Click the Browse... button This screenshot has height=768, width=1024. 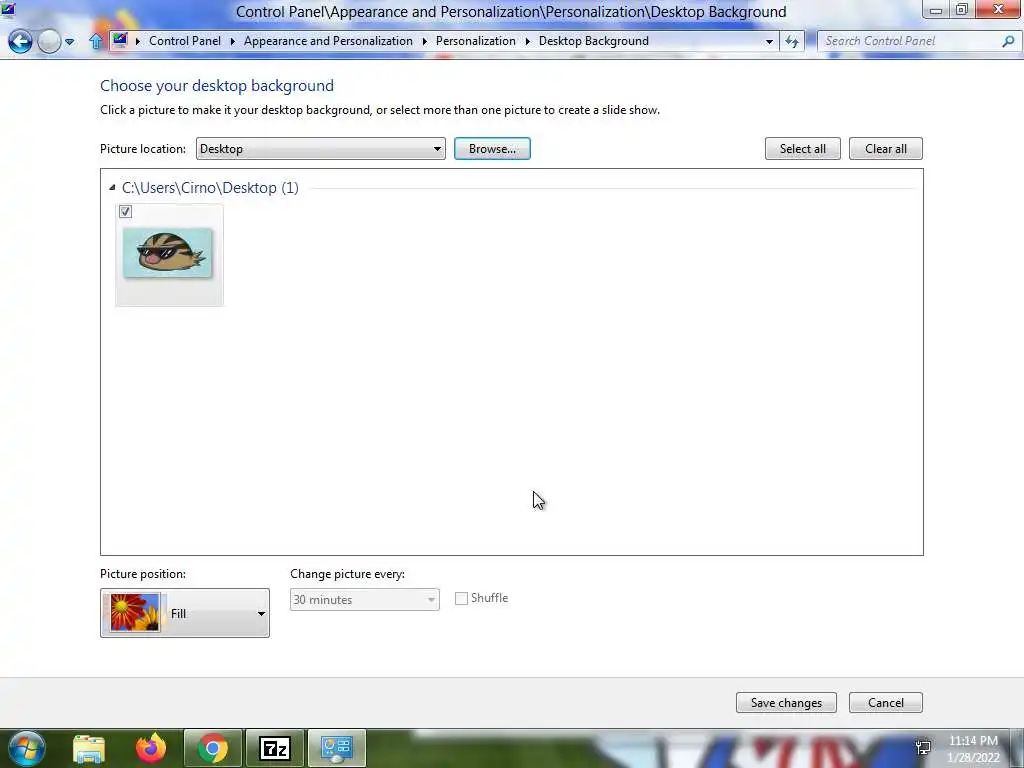(492, 149)
